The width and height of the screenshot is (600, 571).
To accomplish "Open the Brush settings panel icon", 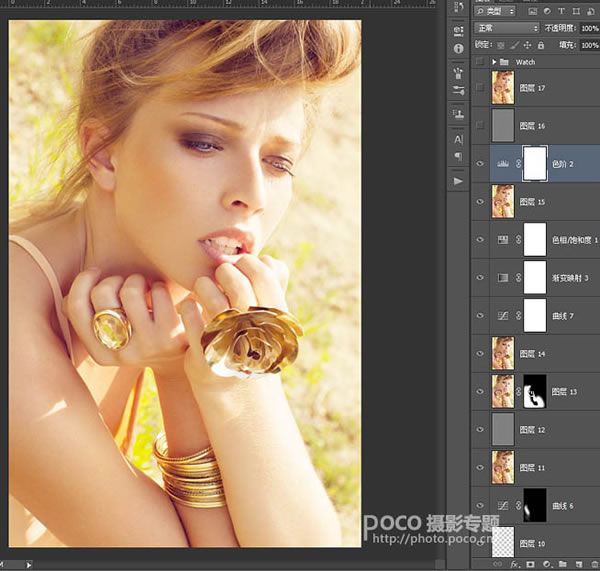I will click(458, 90).
